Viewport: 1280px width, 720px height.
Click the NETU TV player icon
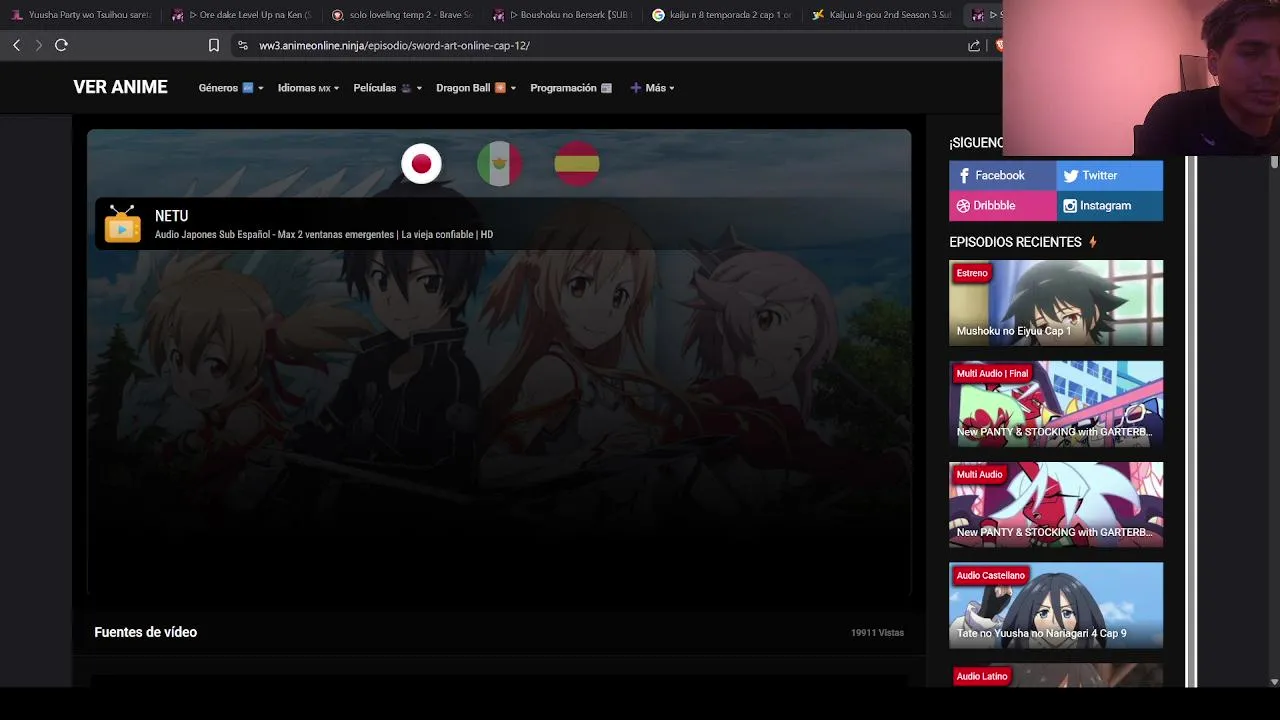click(x=123, y=224)
